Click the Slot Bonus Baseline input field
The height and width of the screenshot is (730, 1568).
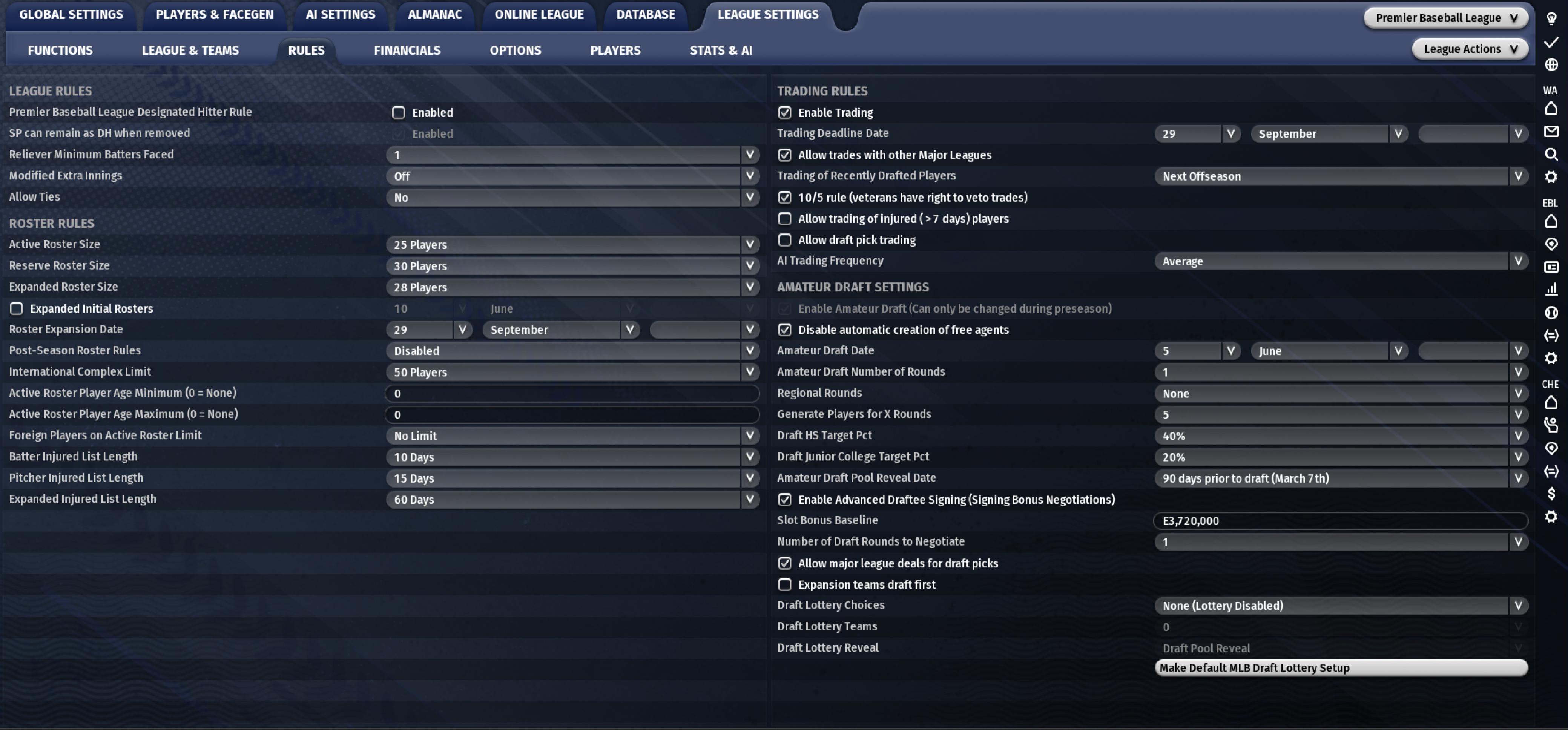[1340, 521]
